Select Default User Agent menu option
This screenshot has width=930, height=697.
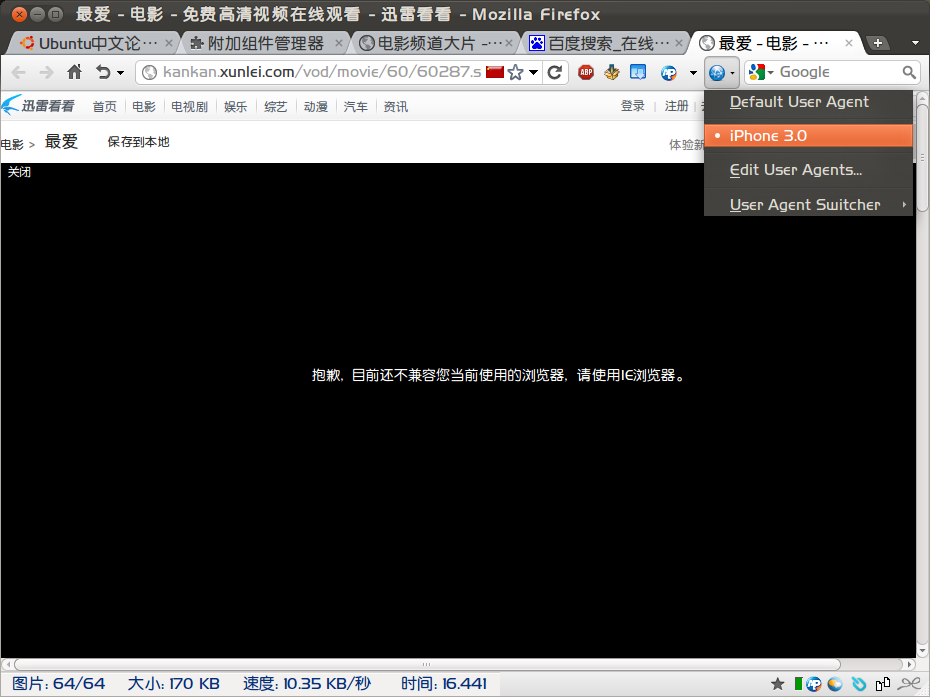tap(808, 102)
